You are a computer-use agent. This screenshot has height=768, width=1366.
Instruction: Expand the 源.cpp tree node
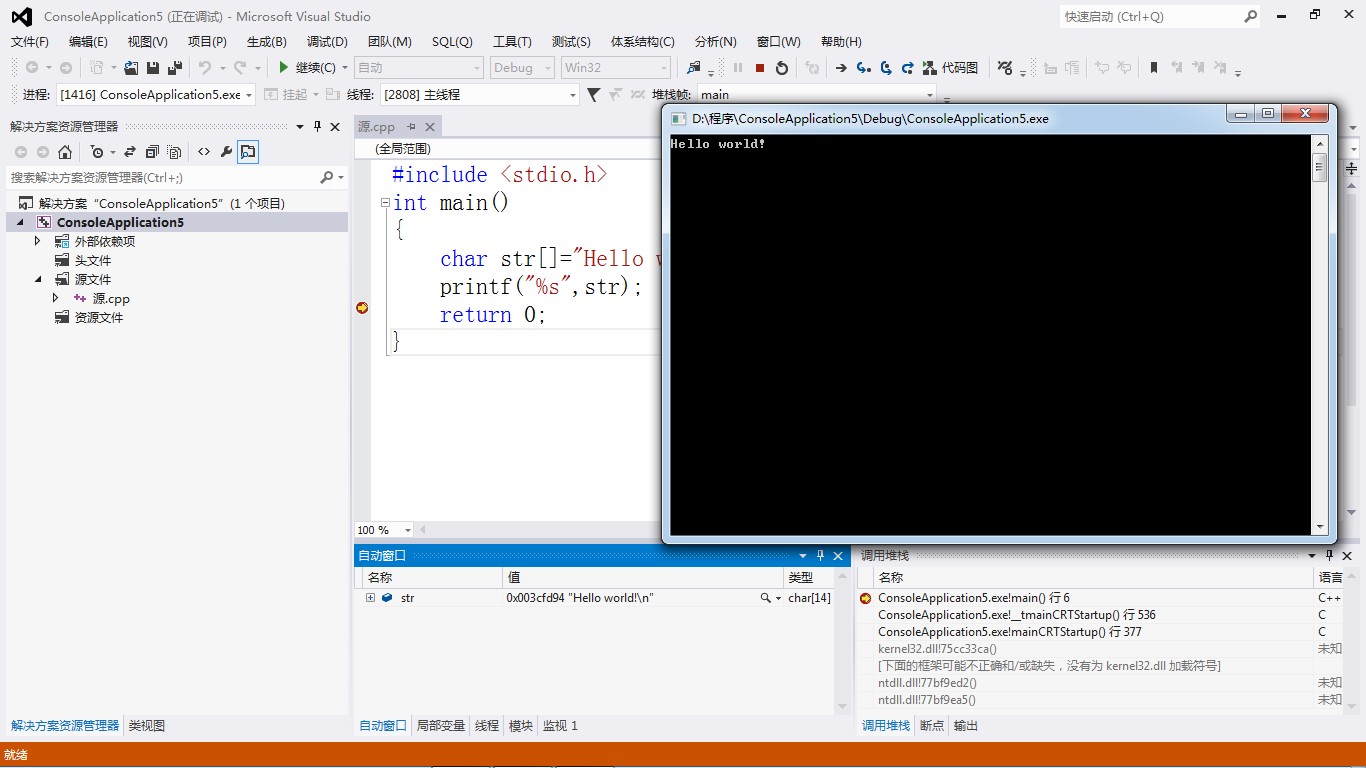[56, 298]
